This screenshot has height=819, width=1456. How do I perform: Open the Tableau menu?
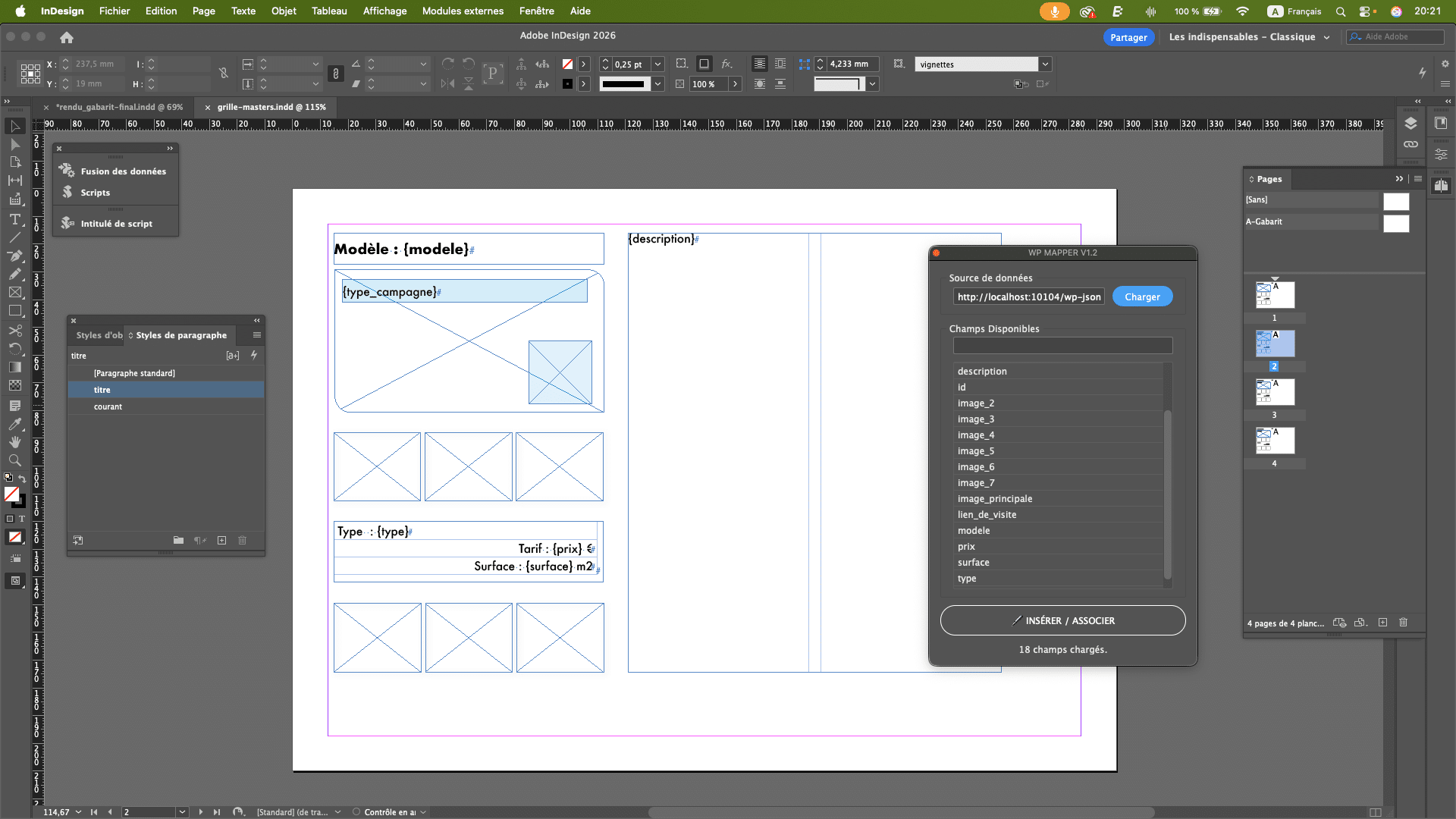pos(329,11)
